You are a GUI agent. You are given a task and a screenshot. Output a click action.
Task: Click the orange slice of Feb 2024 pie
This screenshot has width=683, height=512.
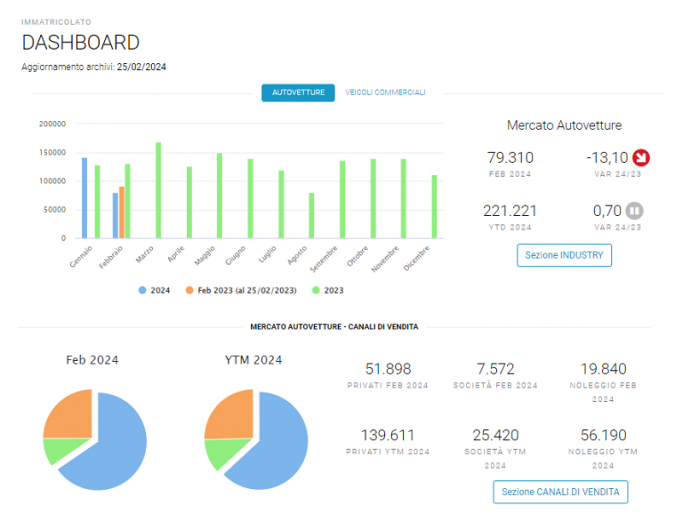[x=72, y=418]
